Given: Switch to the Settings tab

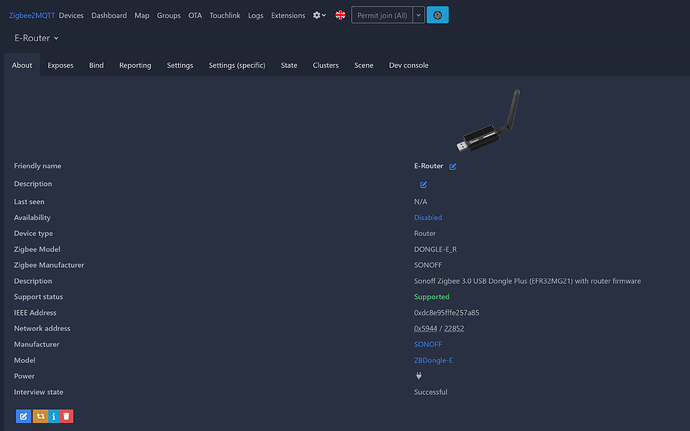Looking at the screenshot, I should (180, 65).
